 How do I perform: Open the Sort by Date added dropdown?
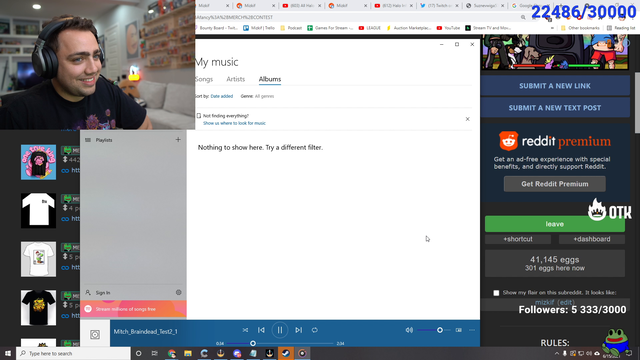[222, 96]
